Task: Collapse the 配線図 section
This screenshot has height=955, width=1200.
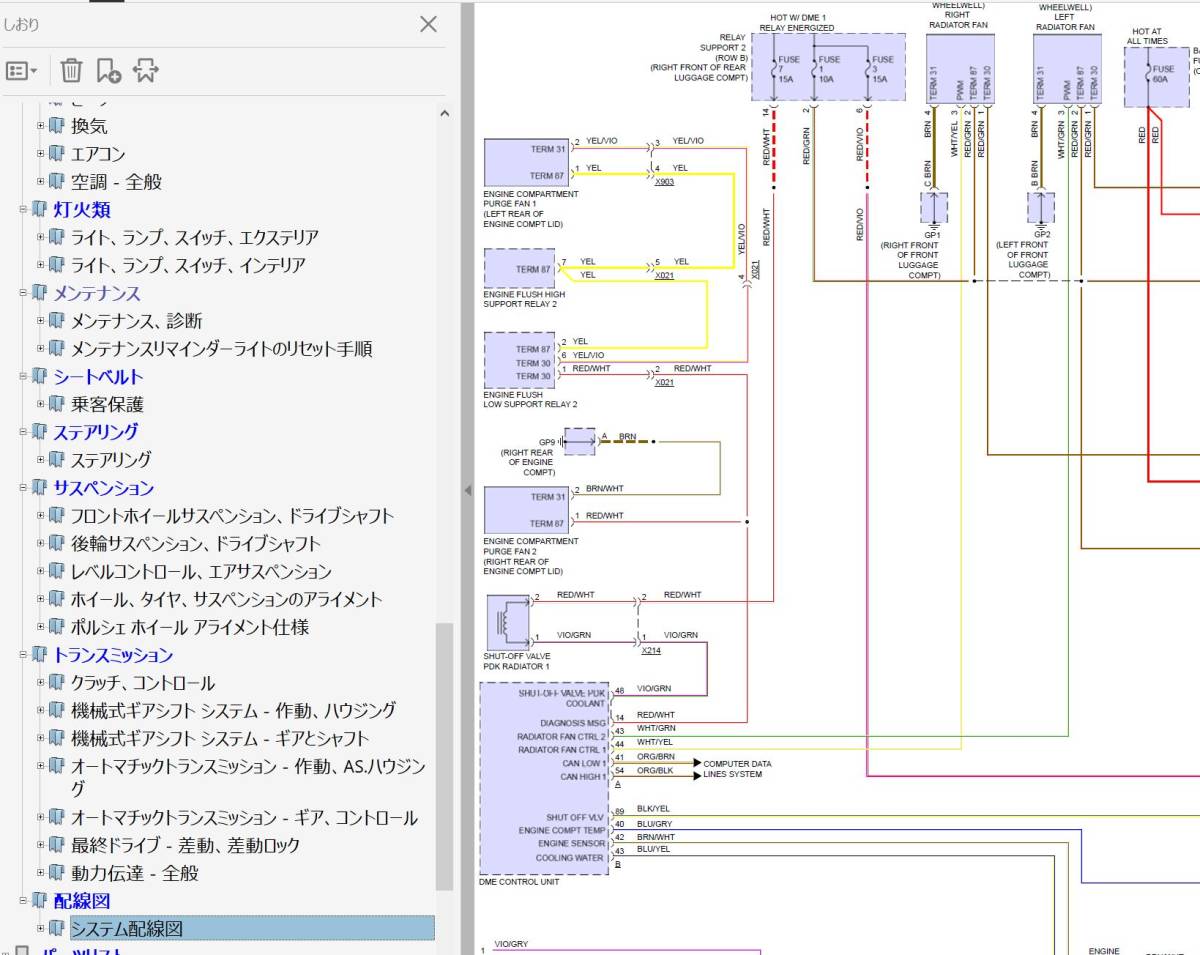Action: tap(23, 901)
